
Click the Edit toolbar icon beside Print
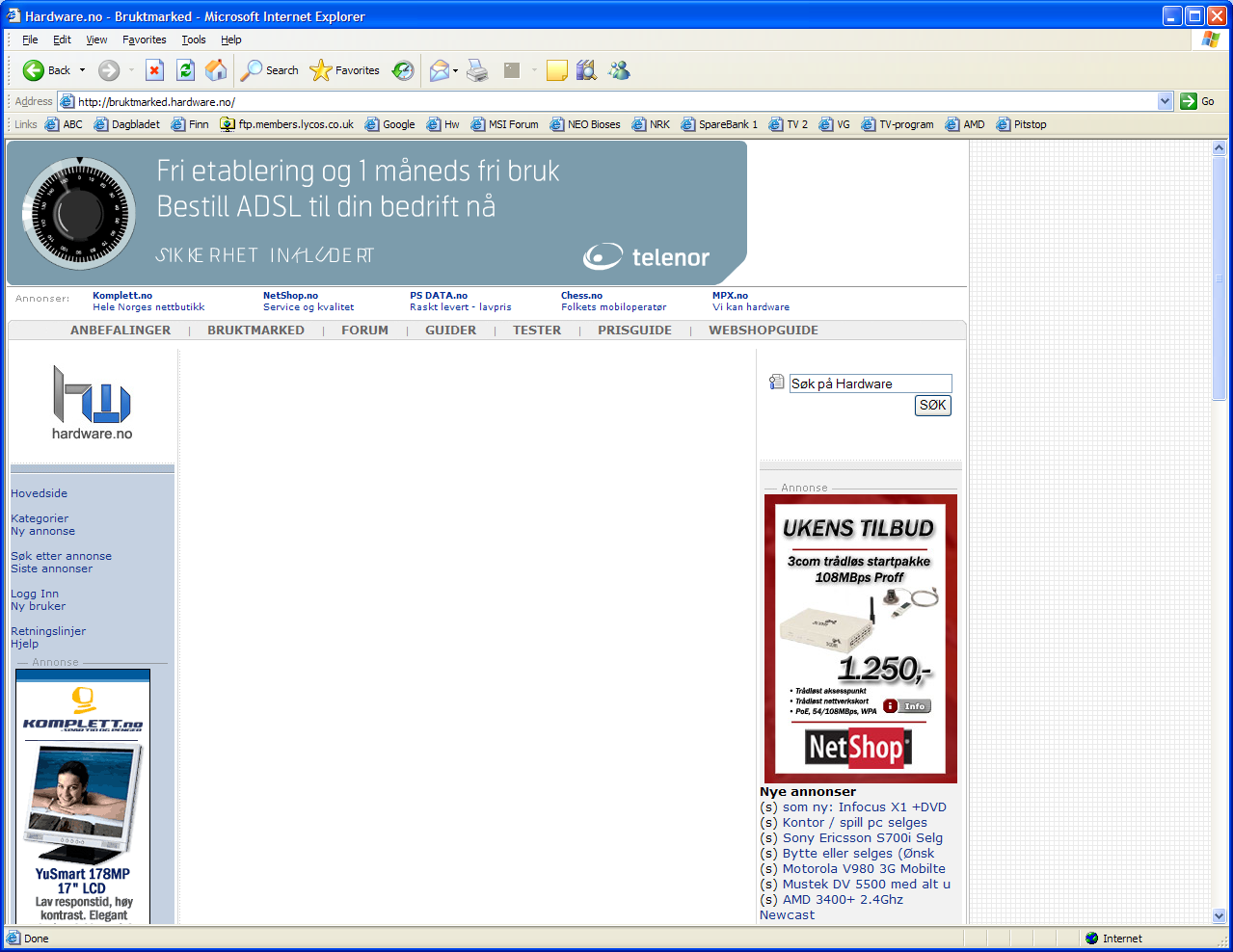[512, 70]
